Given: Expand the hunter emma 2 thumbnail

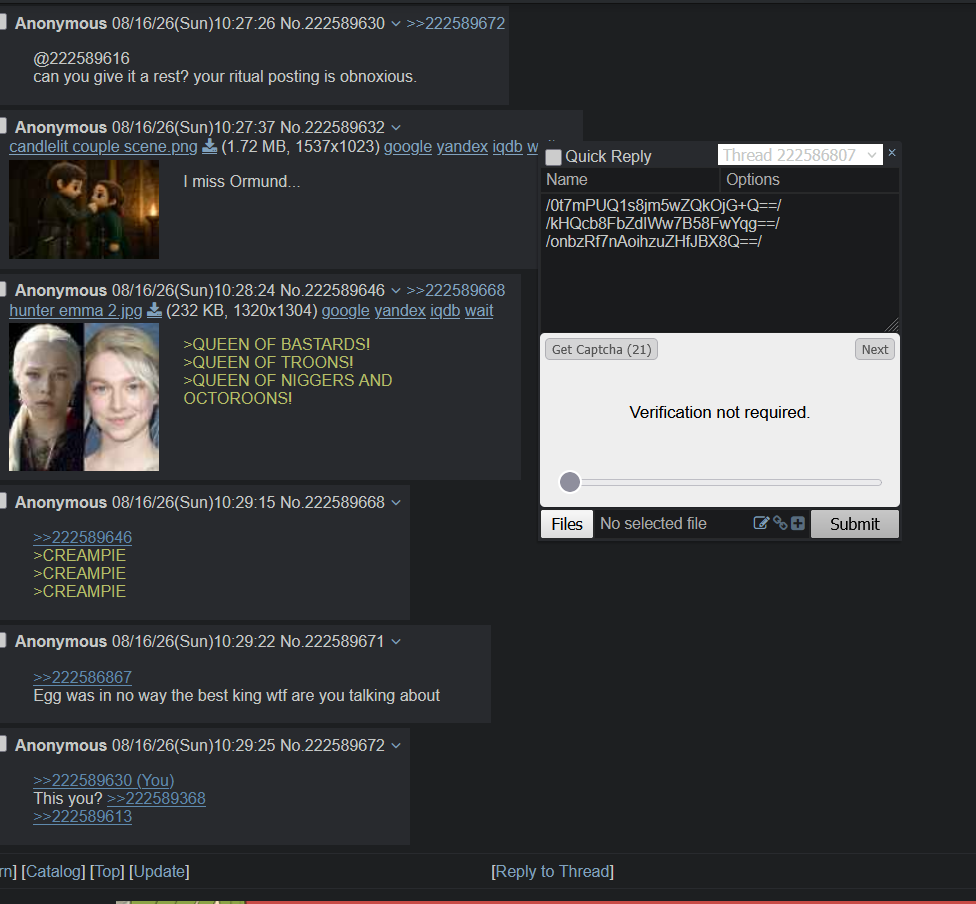Looking at the screenshot, I should [84, 397].
